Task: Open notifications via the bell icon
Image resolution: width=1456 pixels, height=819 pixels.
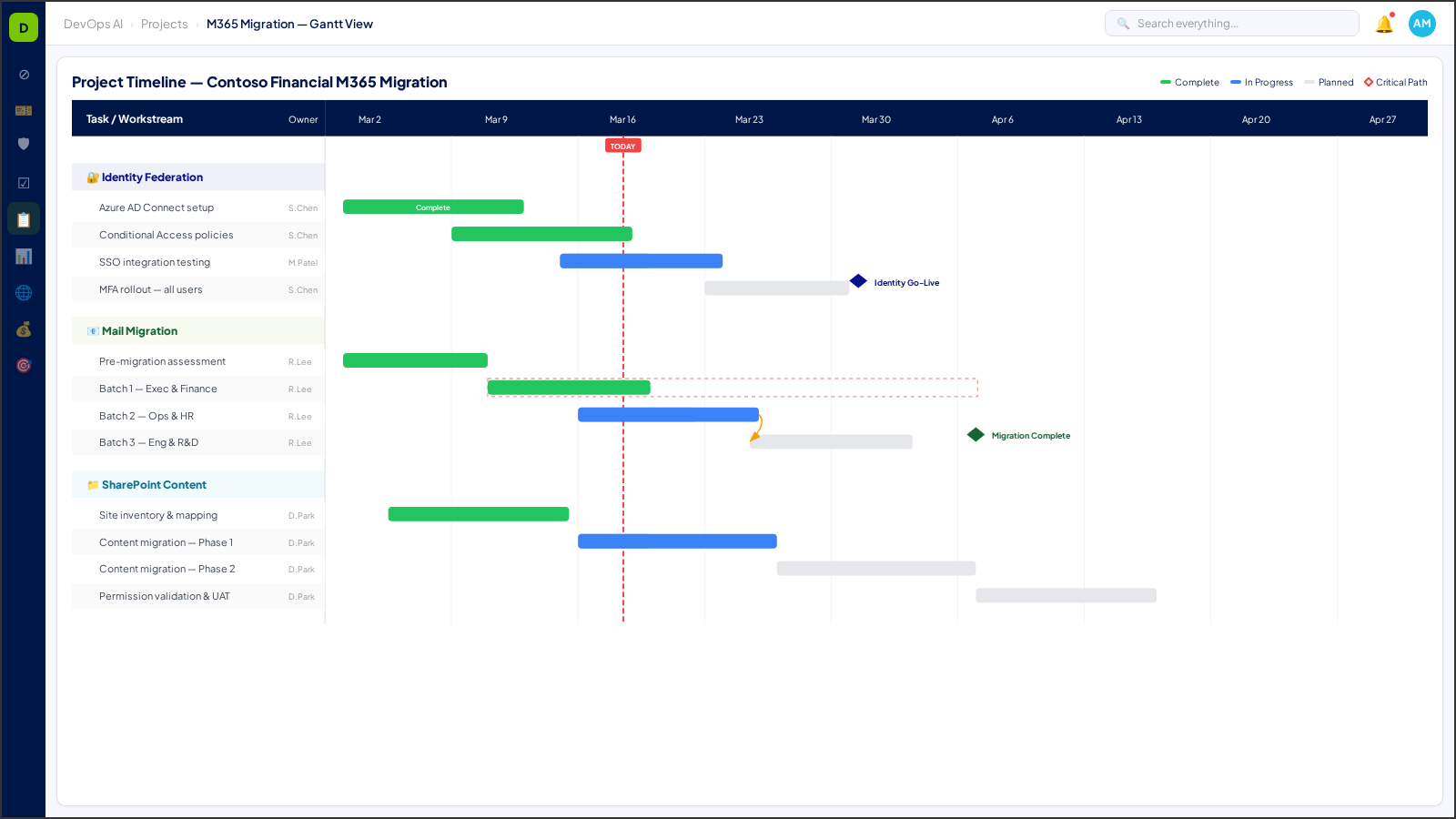Action: [x=1384, y=24]
